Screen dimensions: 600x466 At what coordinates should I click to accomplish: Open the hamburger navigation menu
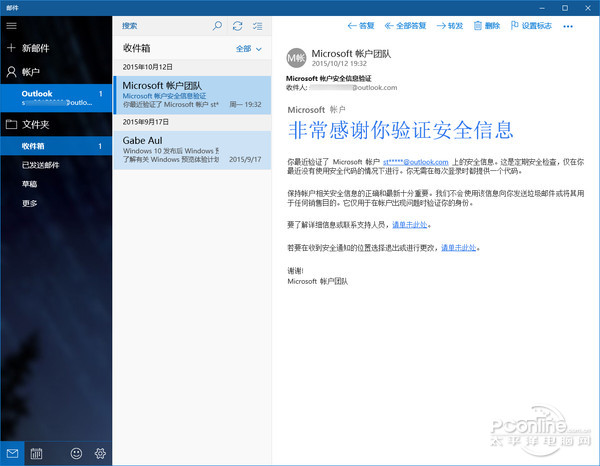tap(11, 26)
